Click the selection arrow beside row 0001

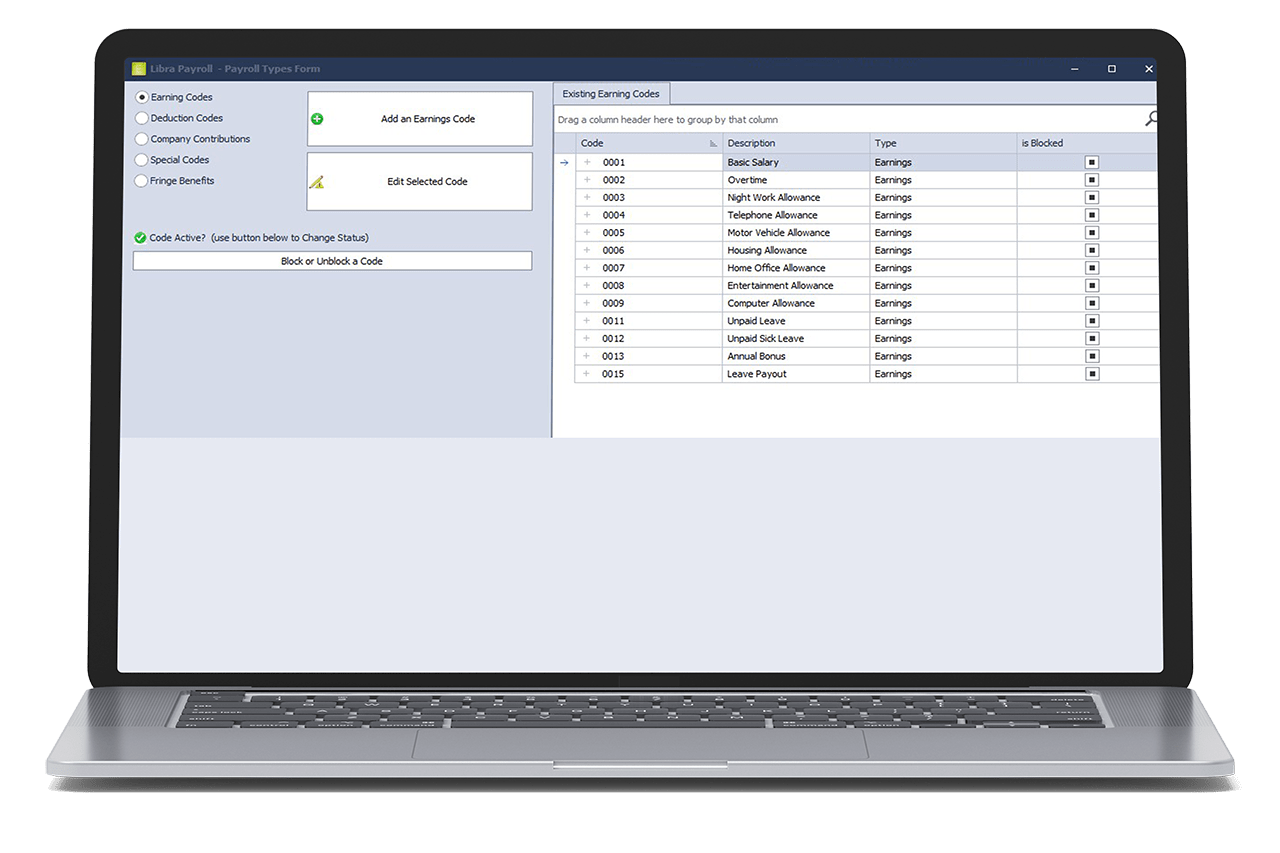[564, 161]
